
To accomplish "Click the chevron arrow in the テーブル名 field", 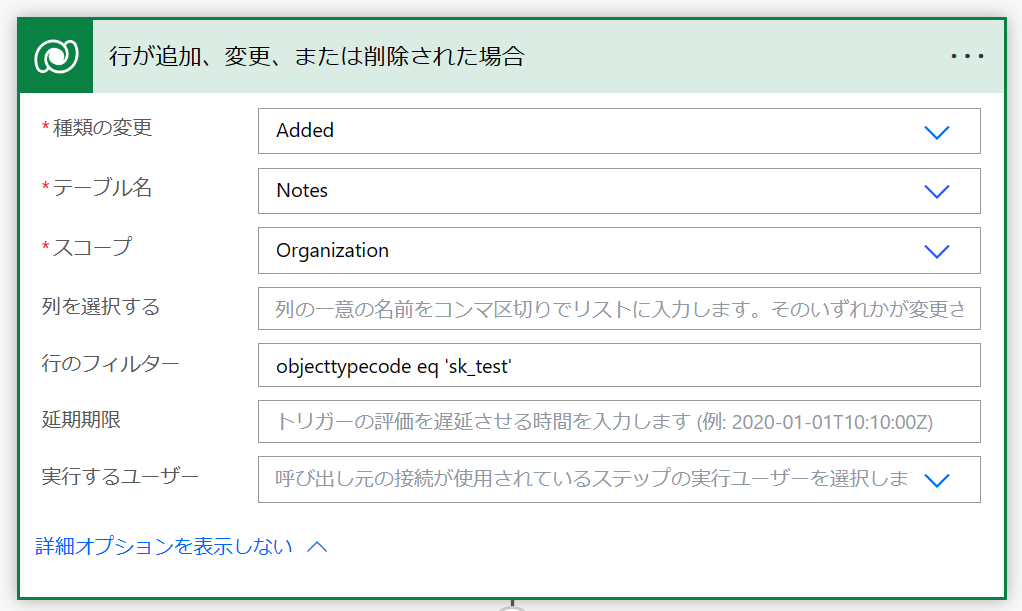I will 937,192.
